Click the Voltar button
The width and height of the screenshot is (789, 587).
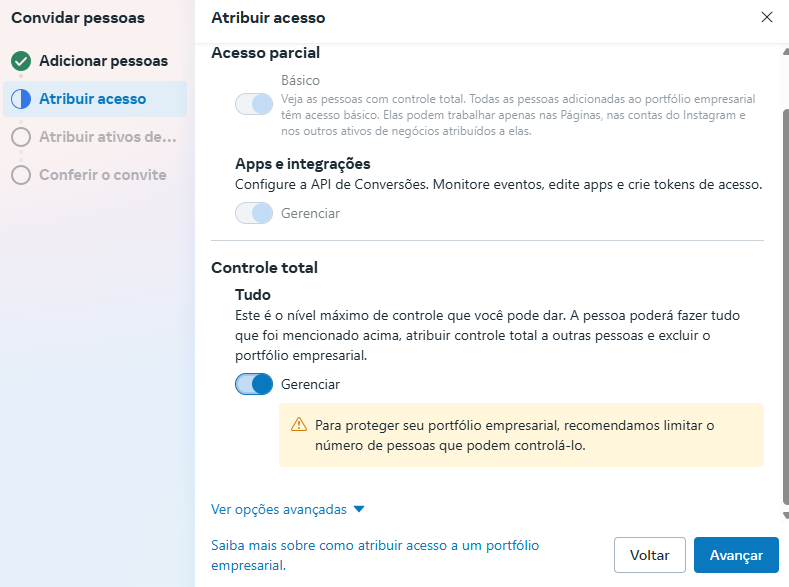(x=650, y=555)
